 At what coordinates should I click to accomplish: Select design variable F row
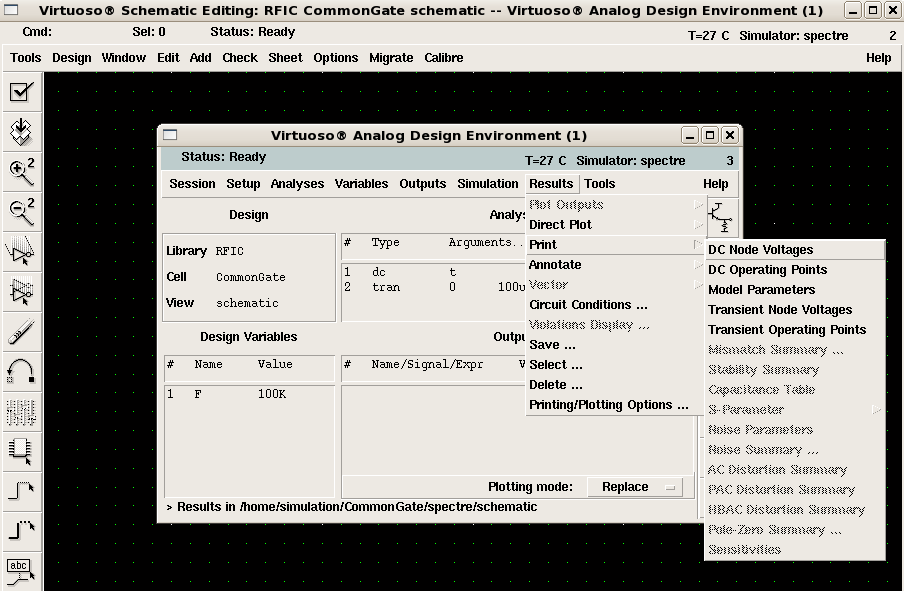pos(249,394)
